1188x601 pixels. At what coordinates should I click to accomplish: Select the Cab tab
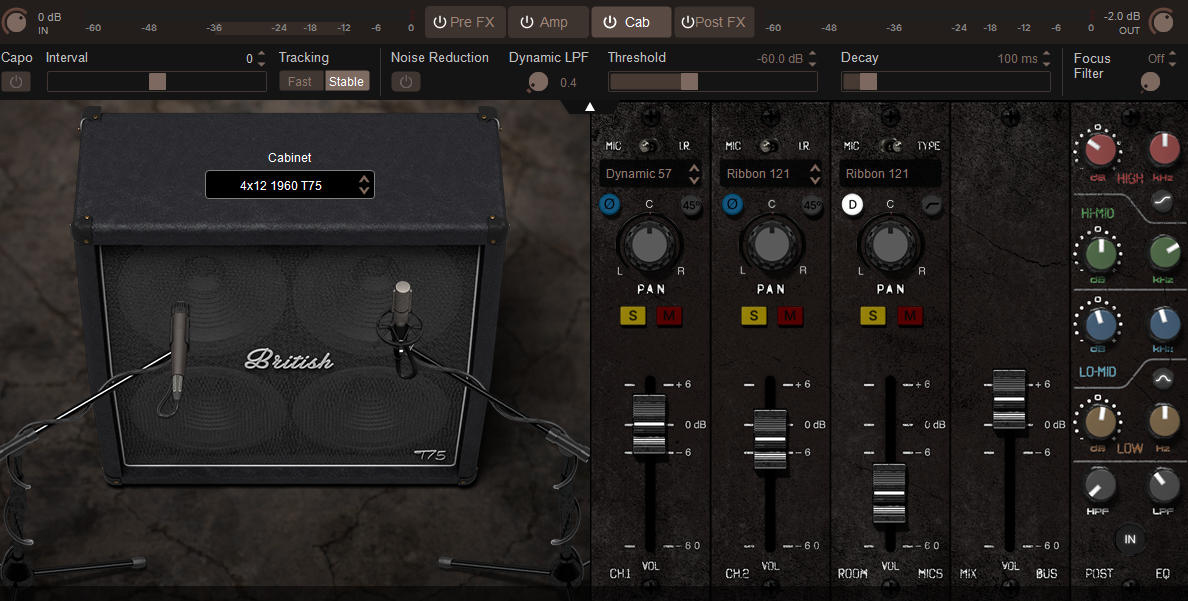tap(631, 22)
